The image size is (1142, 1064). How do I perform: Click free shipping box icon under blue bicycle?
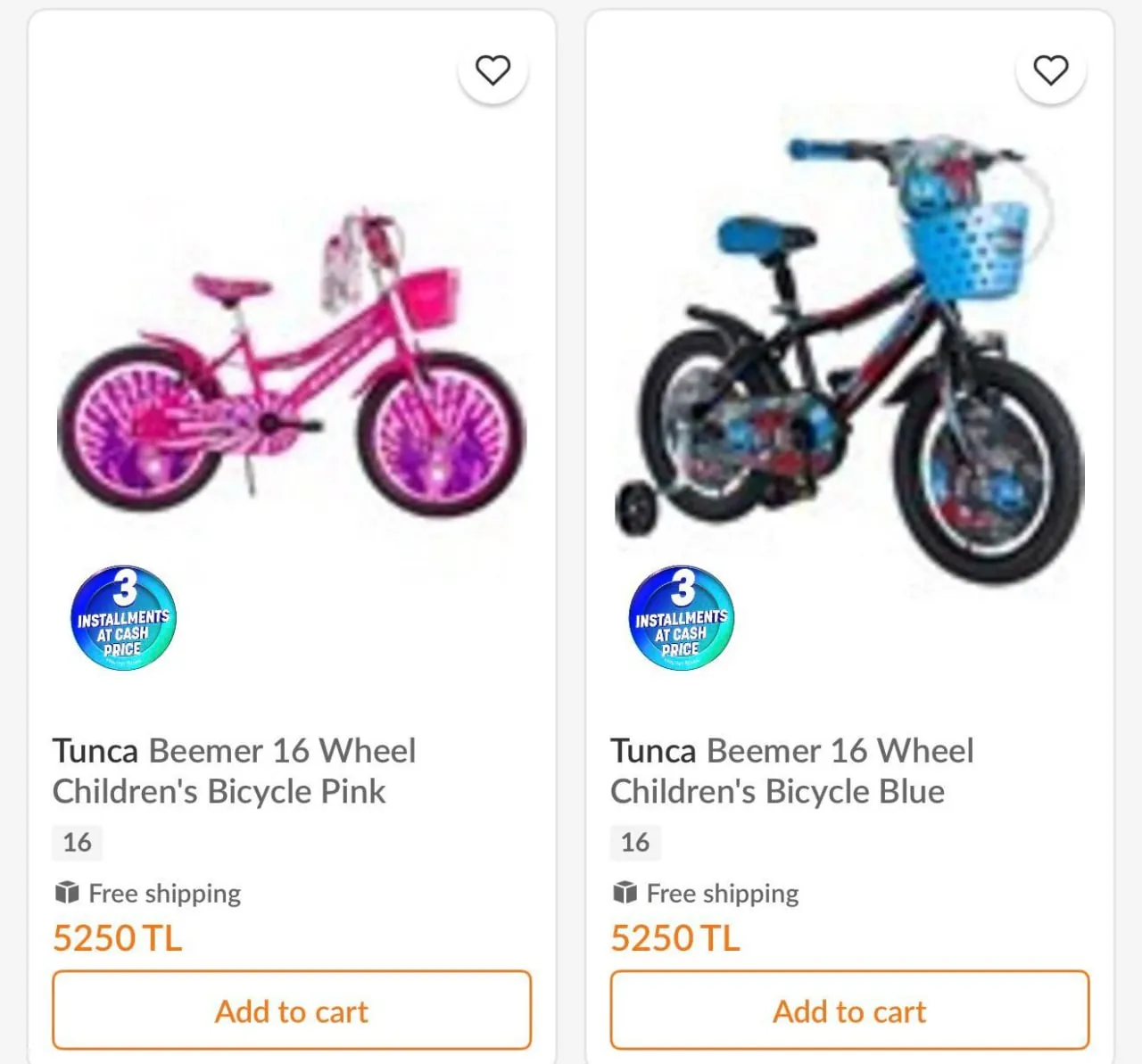[625, 892]
